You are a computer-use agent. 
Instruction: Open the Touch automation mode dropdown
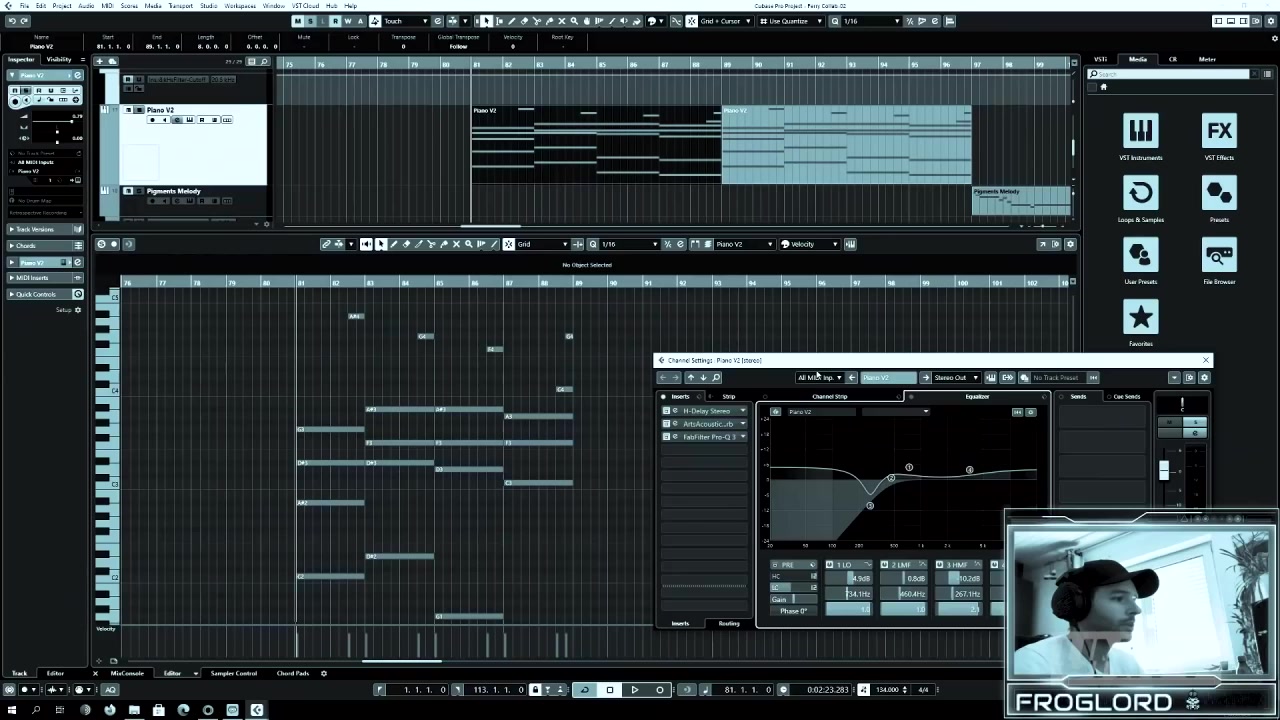click(406, 21)
